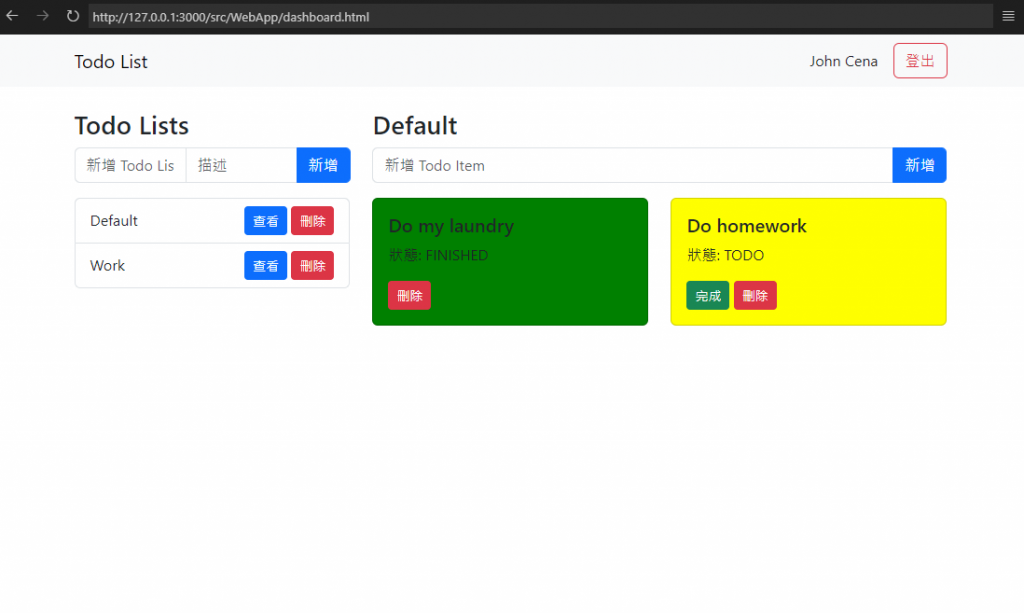Click the Todo List navbar brand
Screen dimensions: 1024x613
(111, 61)
